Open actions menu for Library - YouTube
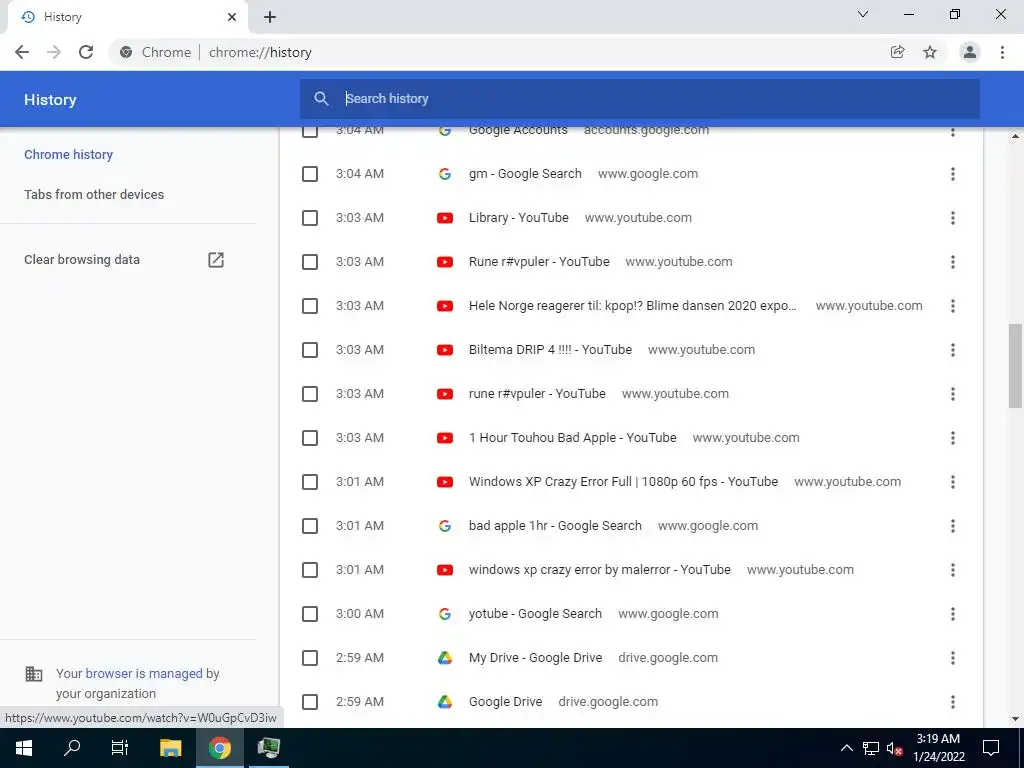 click(x=953, y=218)
